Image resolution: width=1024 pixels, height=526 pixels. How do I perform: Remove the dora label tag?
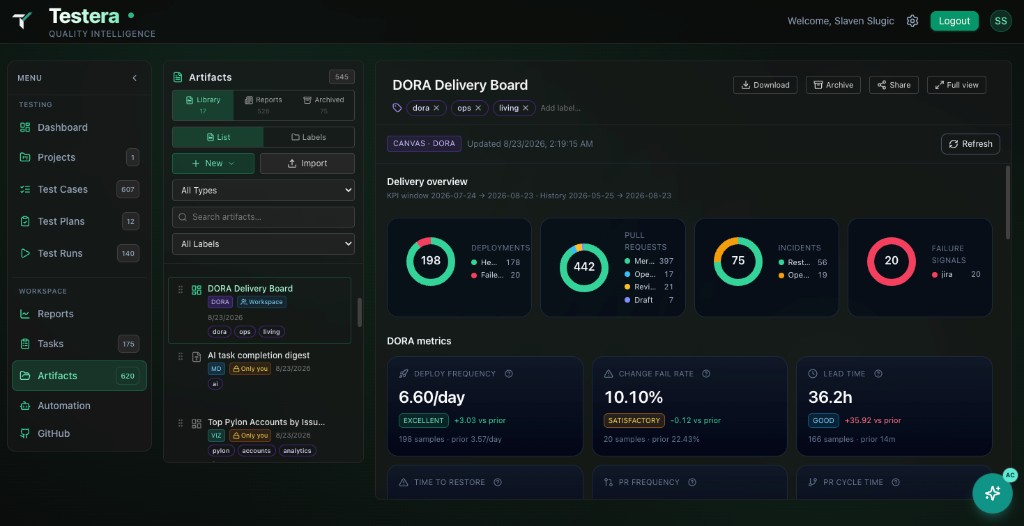pyautogui.click(x=436, y=108)
